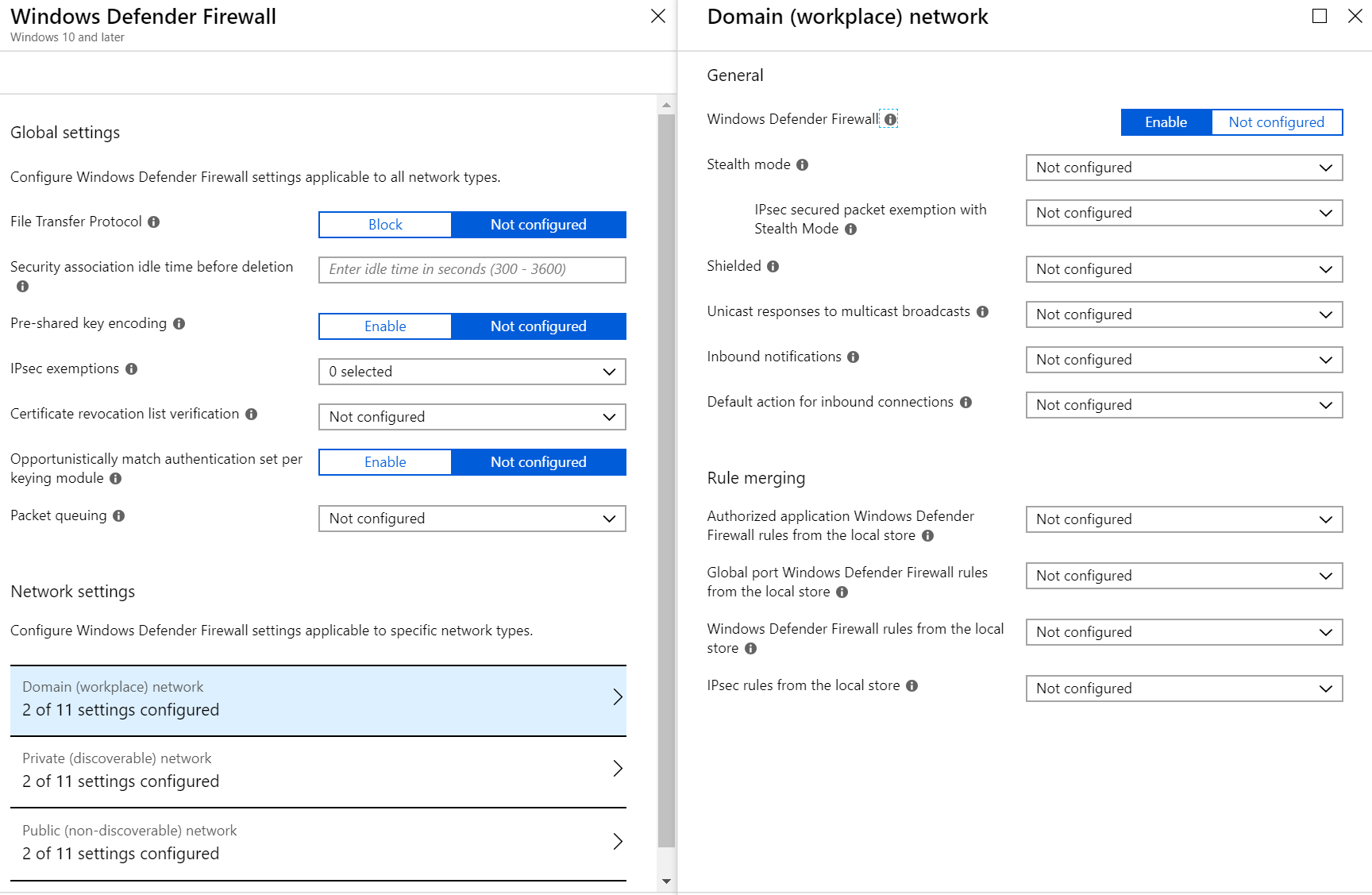The width and height of the screenshot is (1372, 895).
Task: Click the Packet queuing info icon
Action: [119, 515]
